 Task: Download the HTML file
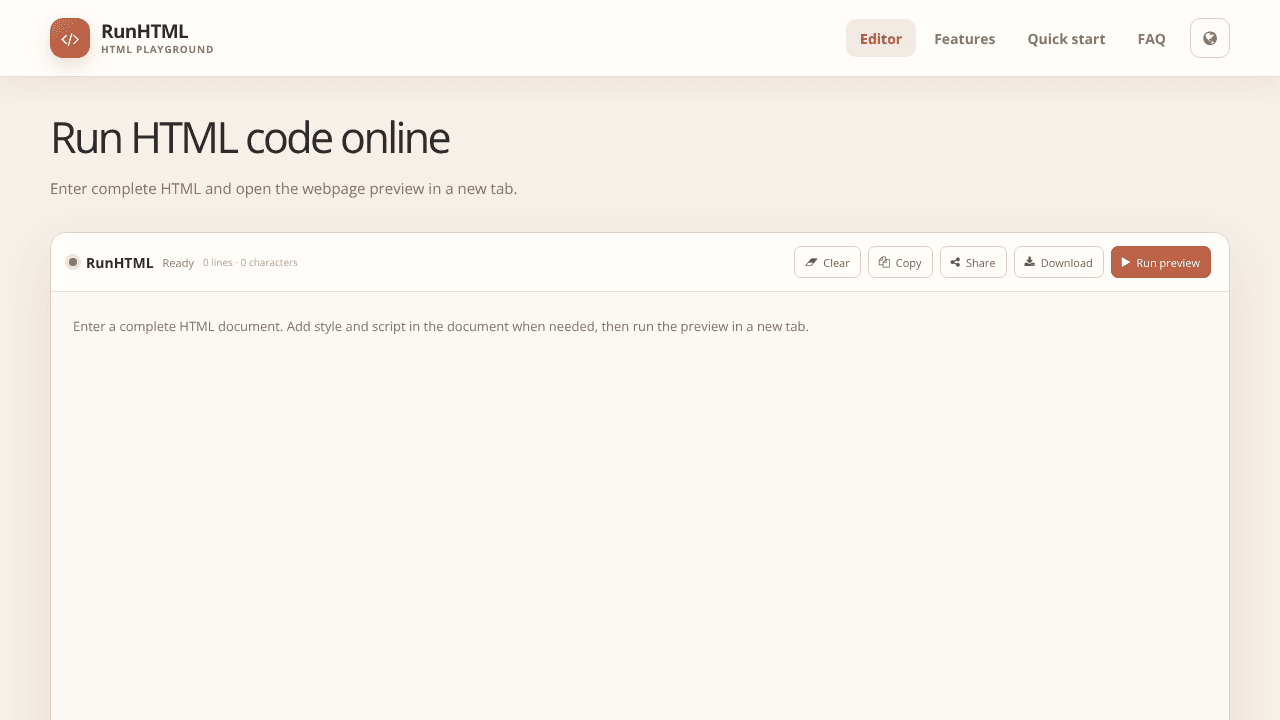coord(1059,262)
